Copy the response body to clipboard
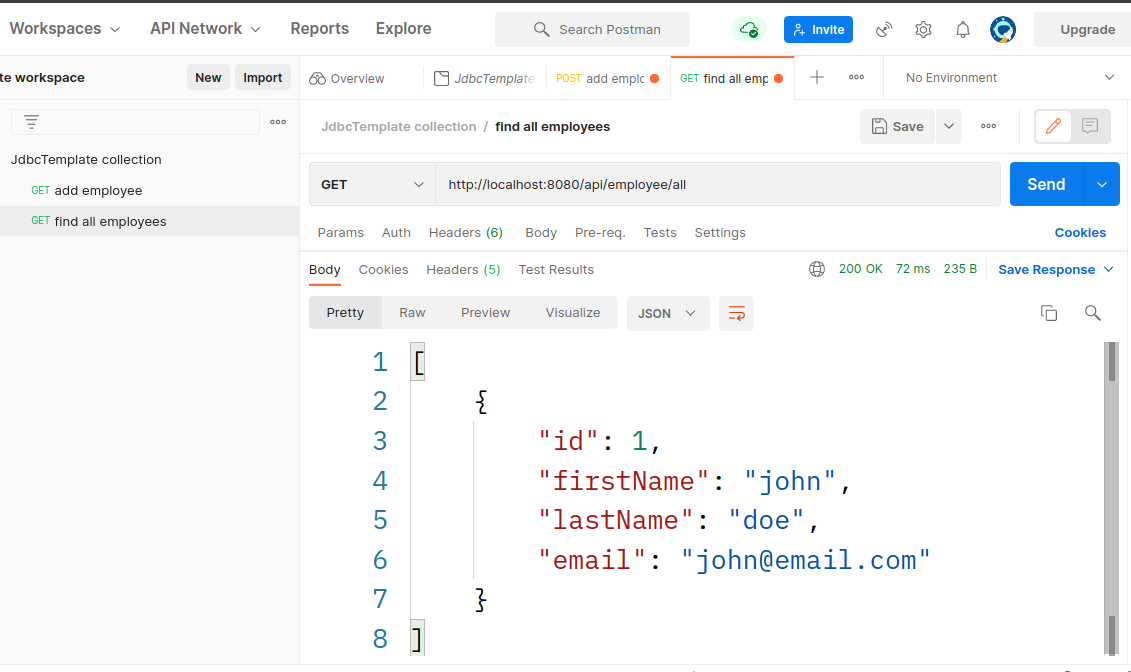This screenshot has width=1131, height=672. [1049, 313]
